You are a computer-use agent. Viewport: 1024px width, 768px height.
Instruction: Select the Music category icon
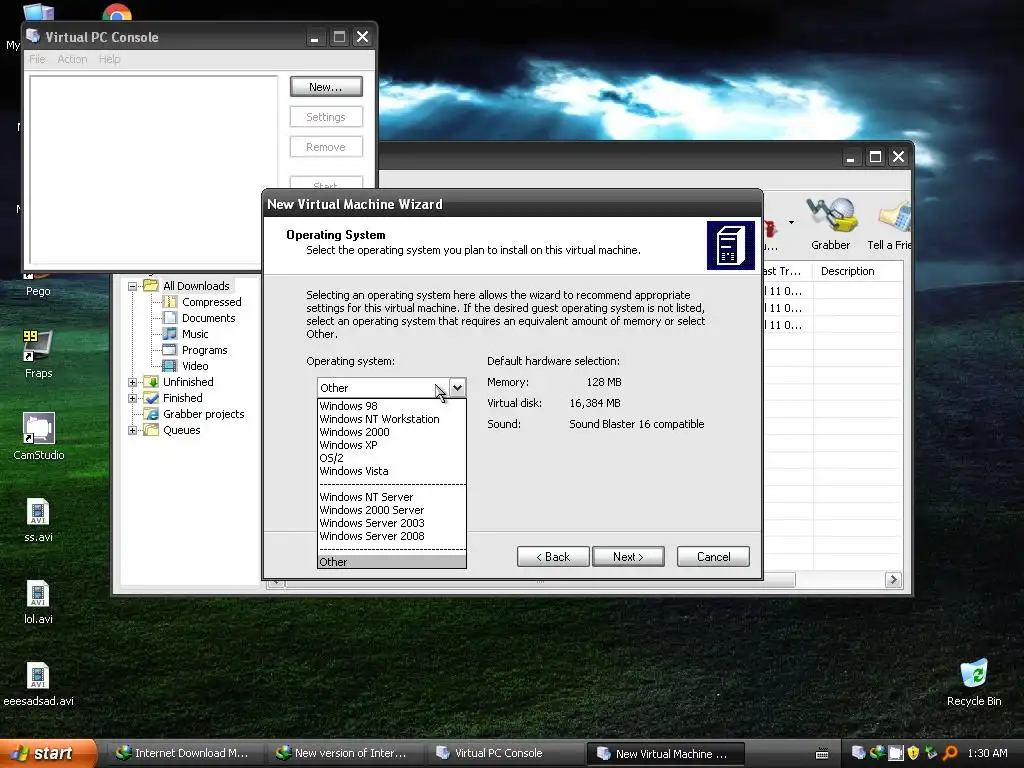170,334
